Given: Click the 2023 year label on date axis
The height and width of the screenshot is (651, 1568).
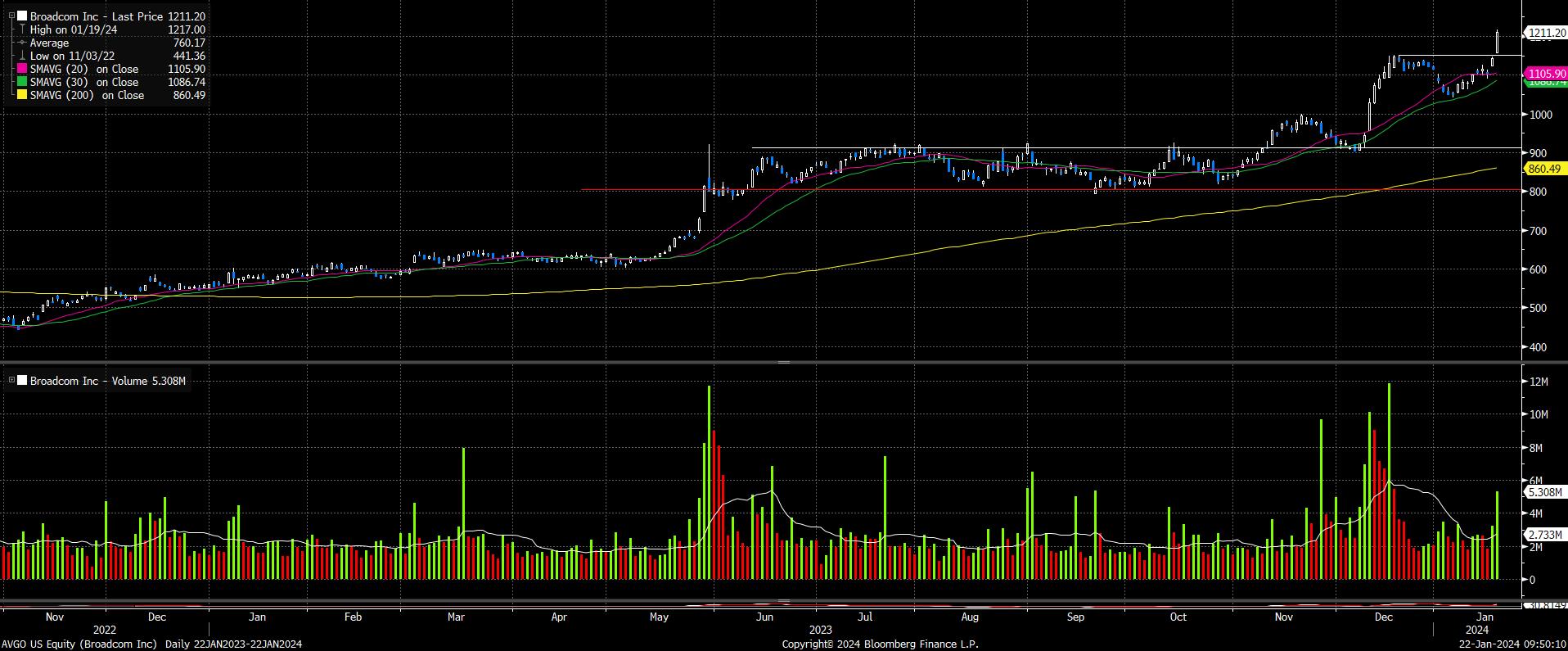Looking at the screenshot, I should point(821,630).
